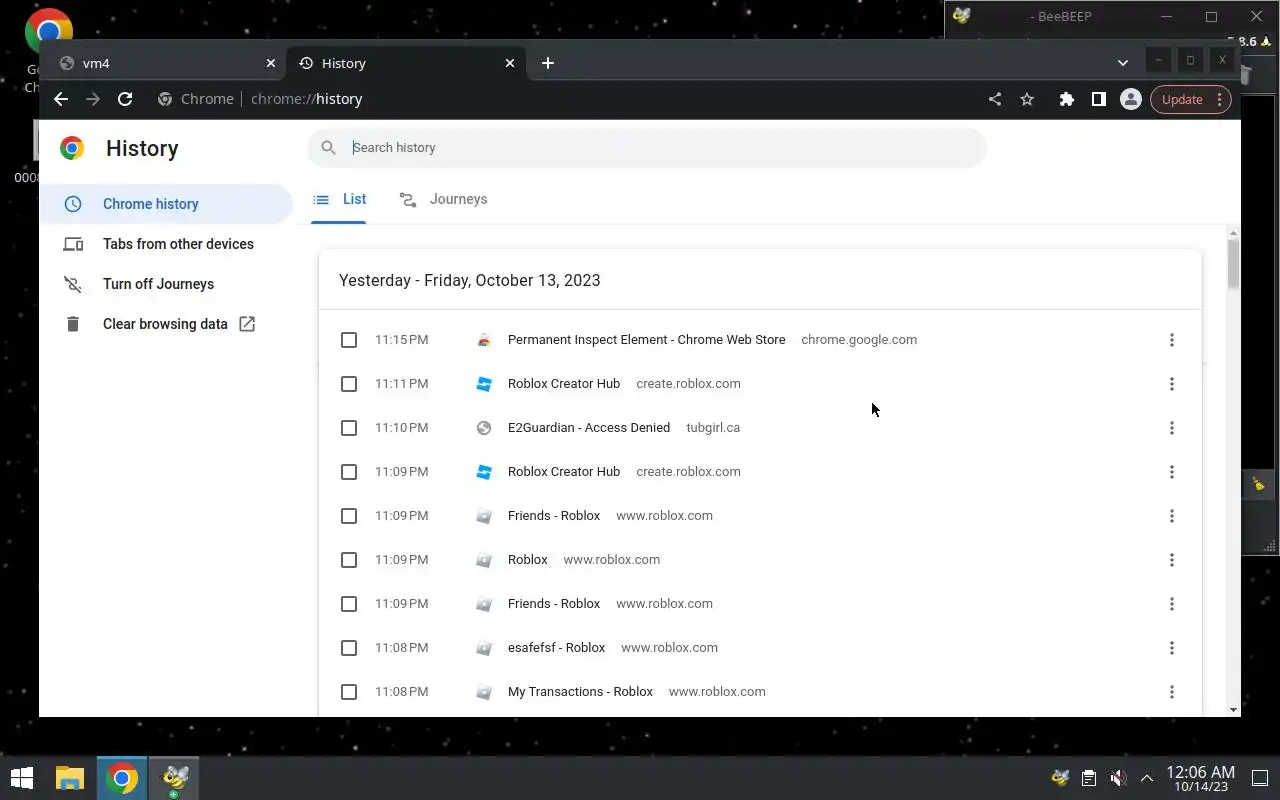Click the history page scrollbar thumb
1280x800 pixels.
pos(1233,264)
